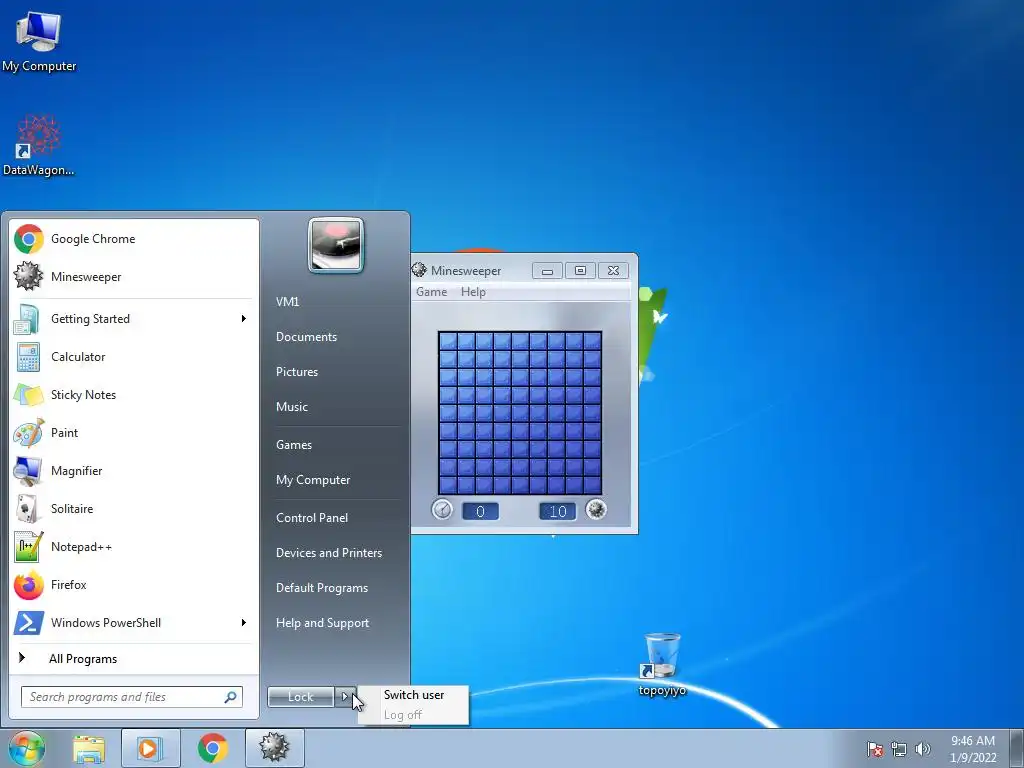1024x768 pixels.
Task: Open the Game menu in Minesweeper
Action: 432,292
